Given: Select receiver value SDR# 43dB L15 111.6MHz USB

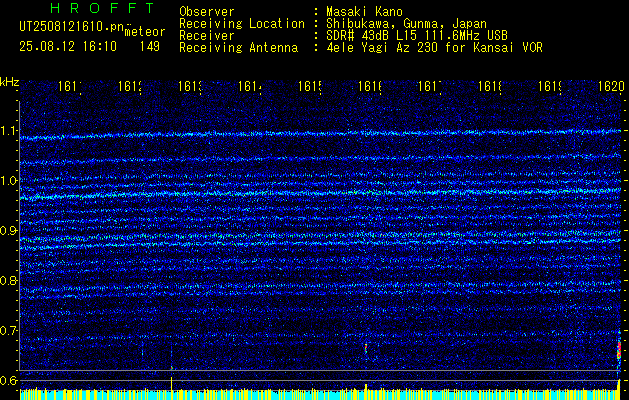Looking at the screenshot, I should 417,36.
